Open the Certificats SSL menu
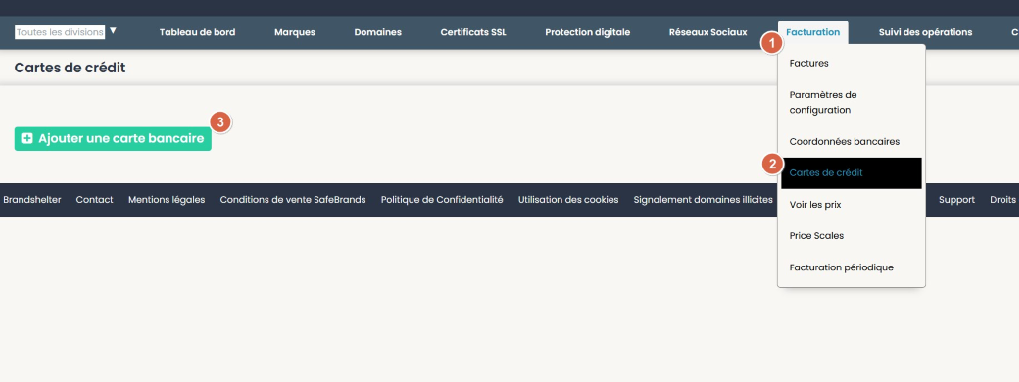The height and width of the screenshot is (382, 1019). point(473,32)
